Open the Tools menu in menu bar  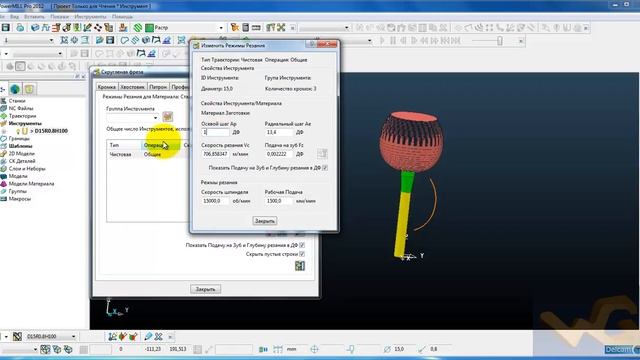[x=90, y=17]
